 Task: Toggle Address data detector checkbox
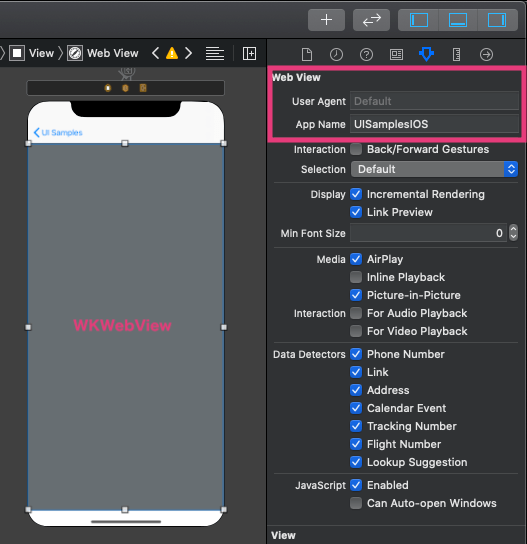(356, 390)
